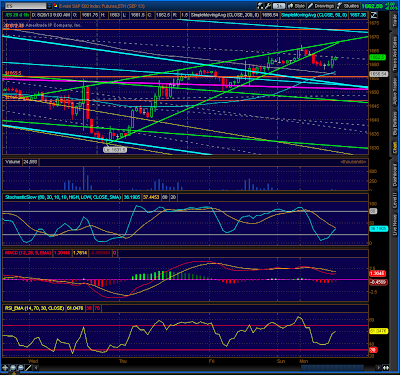Click the zoom out magnifier icon
This screenshot has width=400, height=375.
[20, 368]
